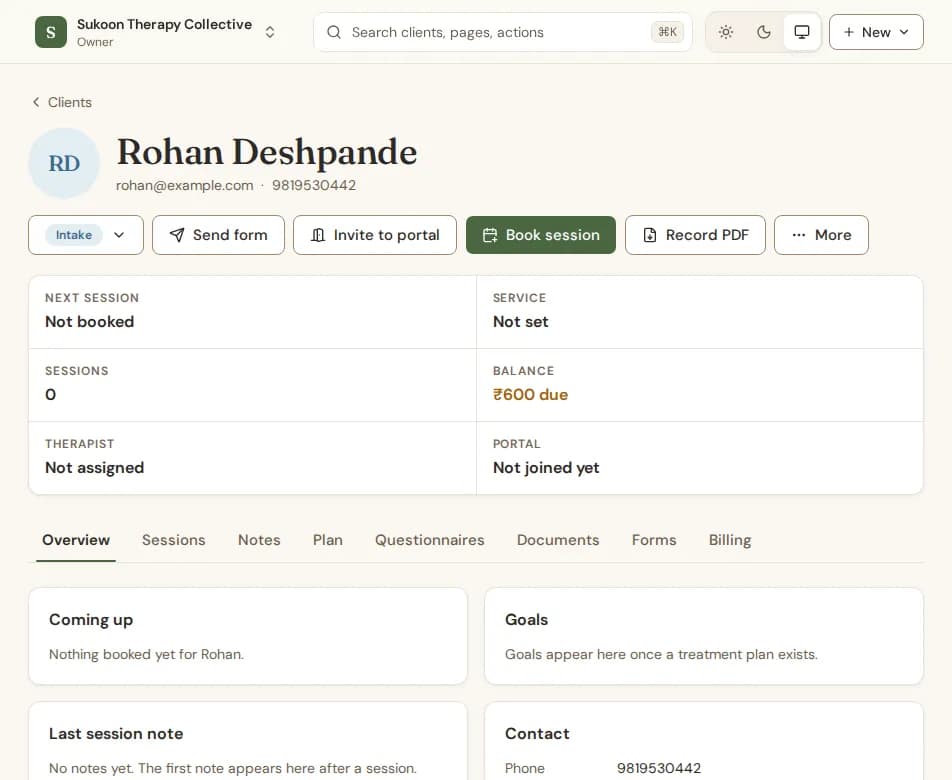Click the Record PDF button
This screenshot has width=952, height=780.
695,235
